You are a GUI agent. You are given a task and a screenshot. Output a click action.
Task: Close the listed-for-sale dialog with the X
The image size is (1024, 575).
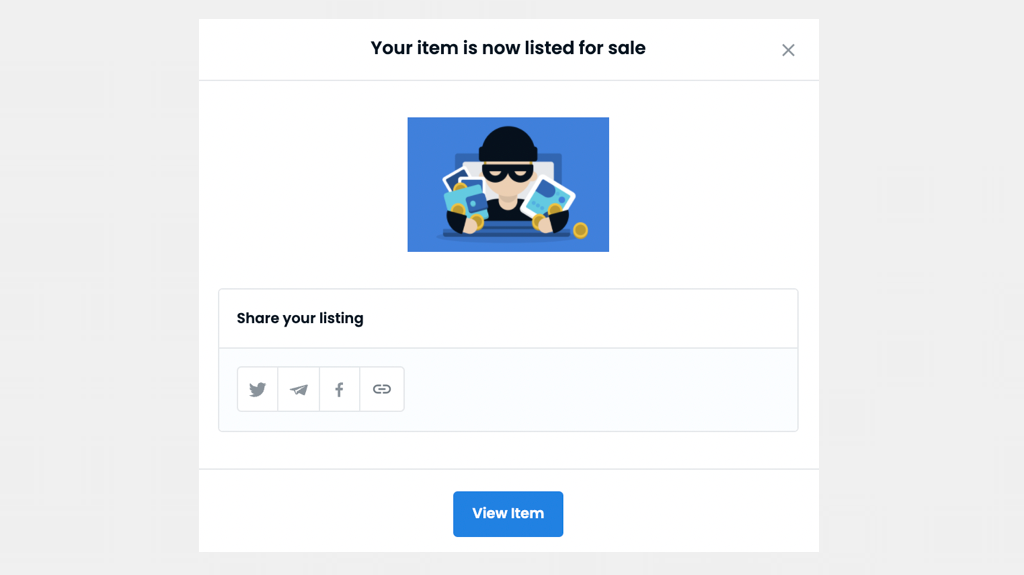tap(788, 50)
